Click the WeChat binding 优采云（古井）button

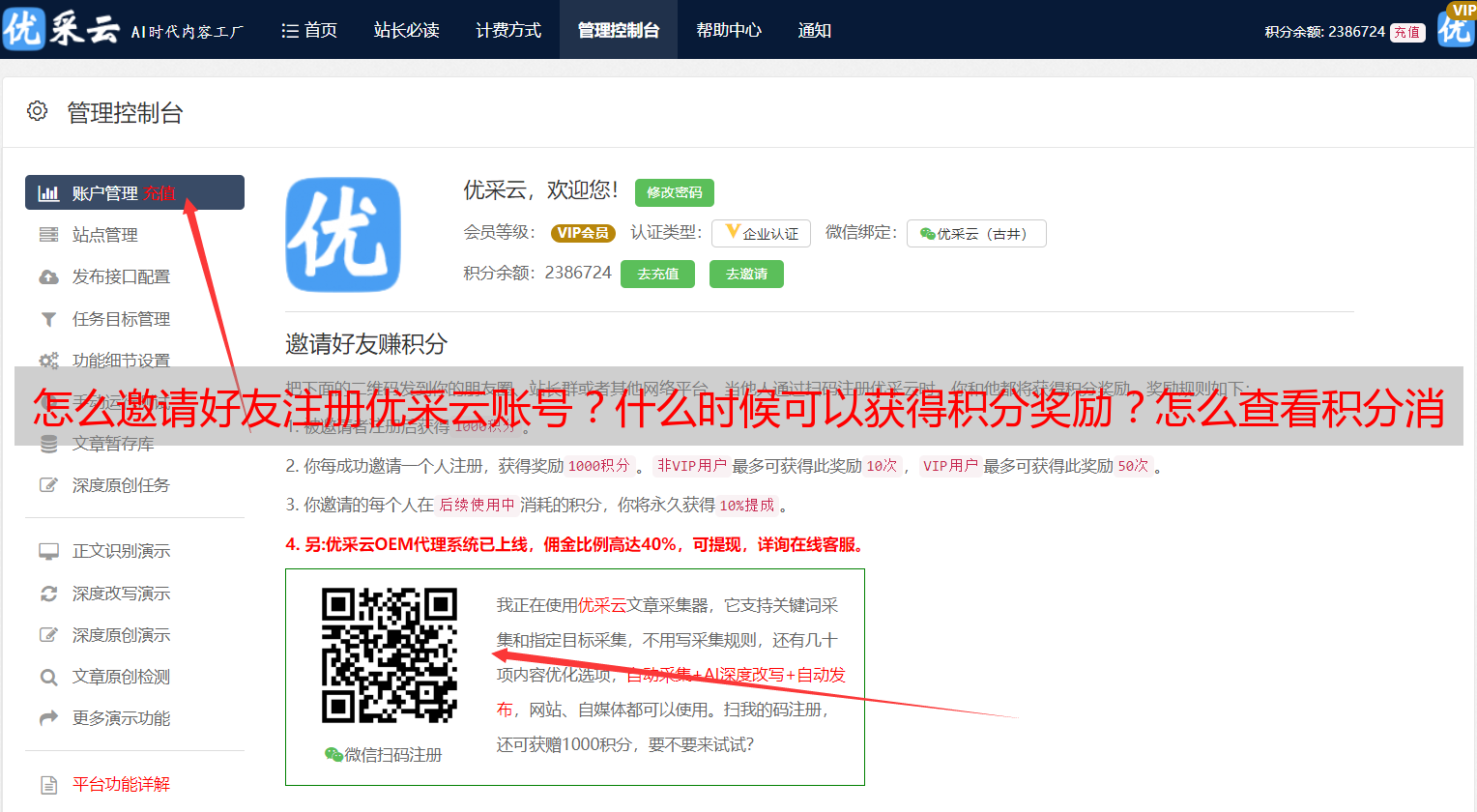[x=976, y=233]
